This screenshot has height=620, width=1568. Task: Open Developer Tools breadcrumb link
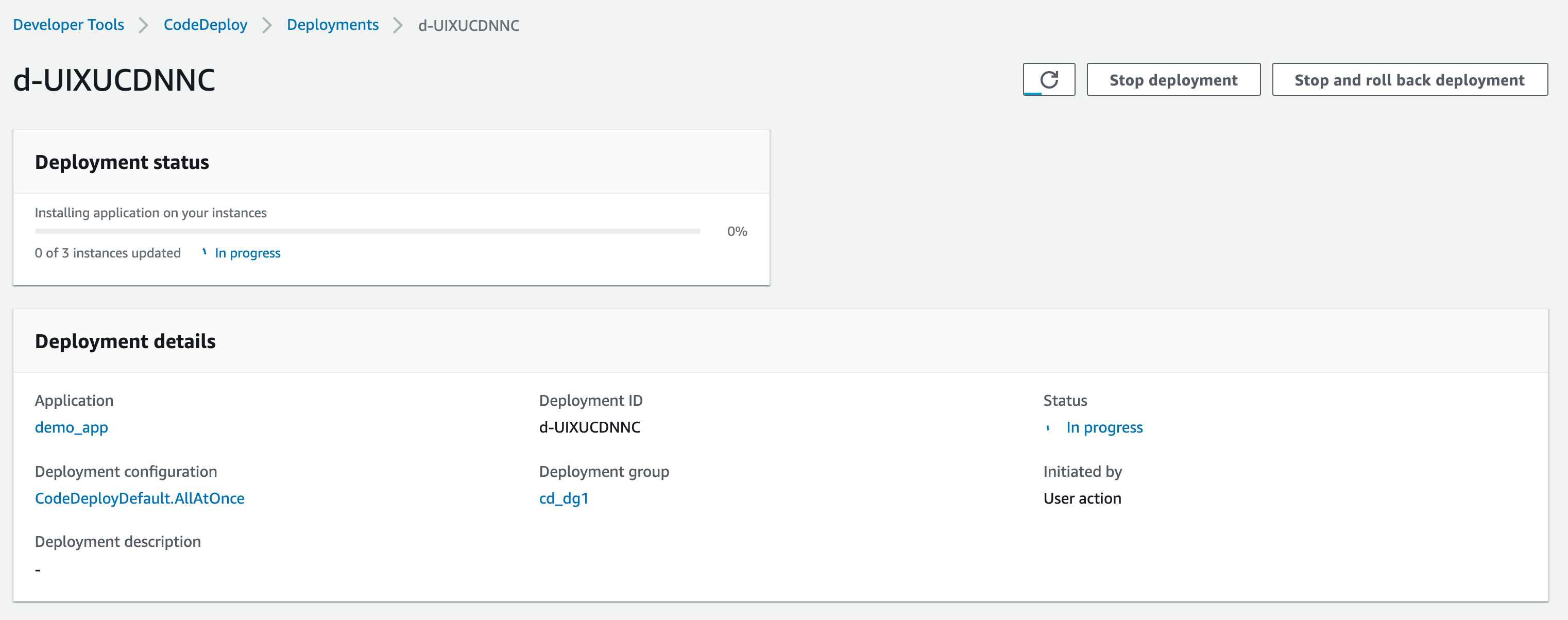(68, 25)
